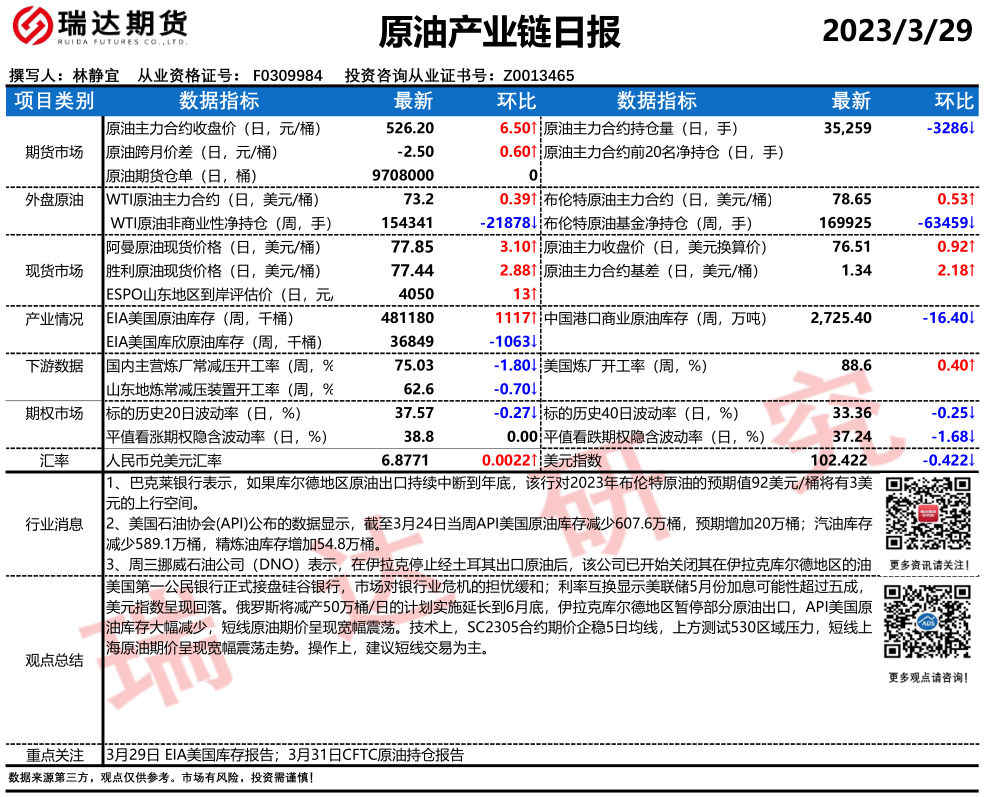Viewport: 984px width, 797px height.
Task: Select the 原油产业链日报 report title
Action: pos(499,32)
